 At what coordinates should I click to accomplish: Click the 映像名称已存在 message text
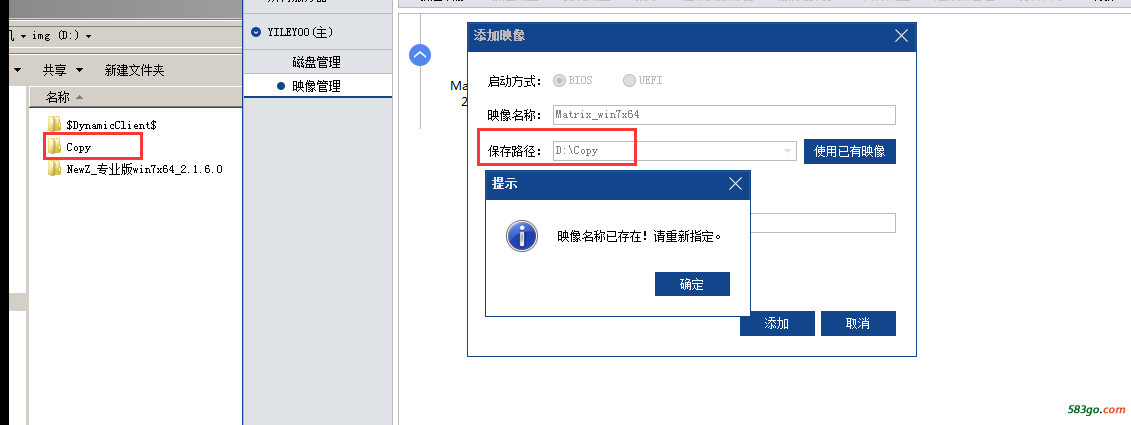[640, 236]
